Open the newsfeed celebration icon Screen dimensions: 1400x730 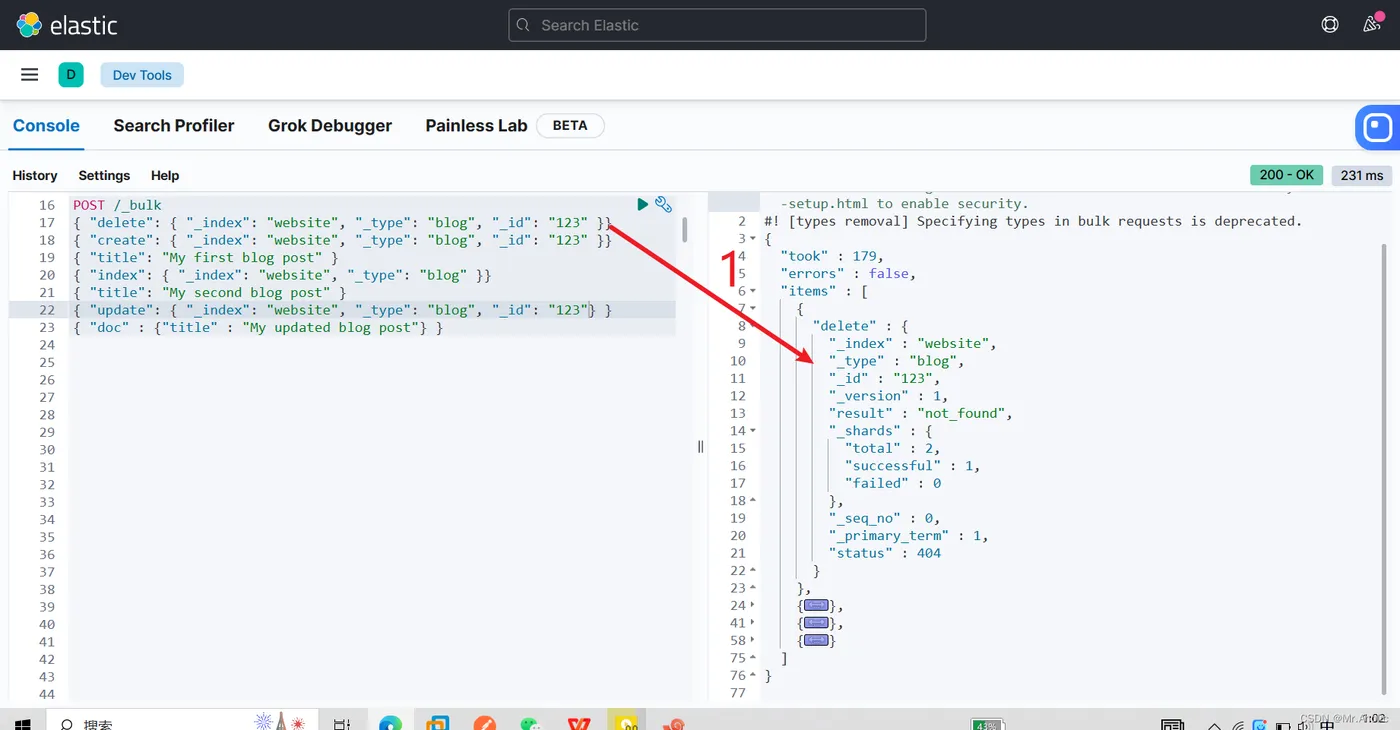click(x=1372, y=25)
